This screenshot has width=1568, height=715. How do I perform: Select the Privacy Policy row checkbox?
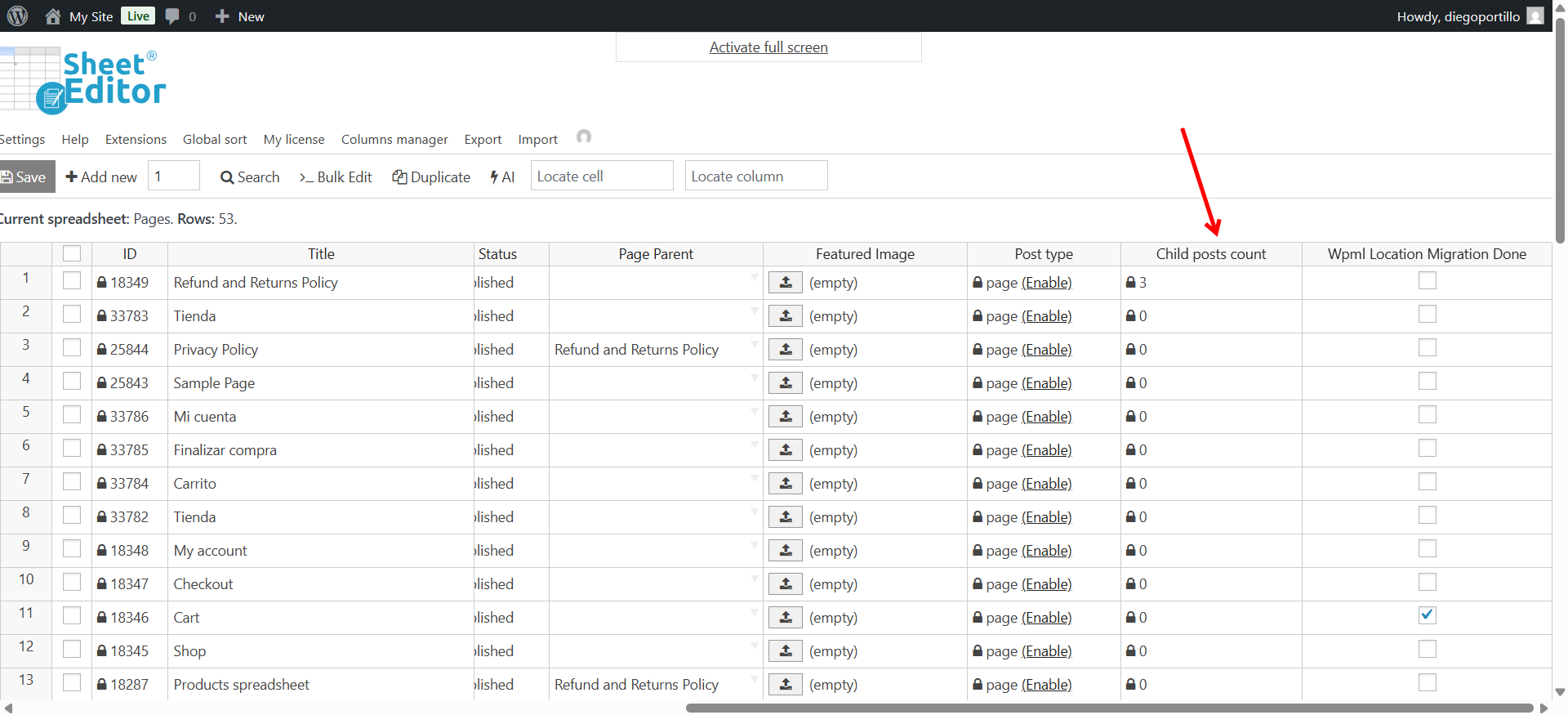pyautogui.click(x=72, y=348)
